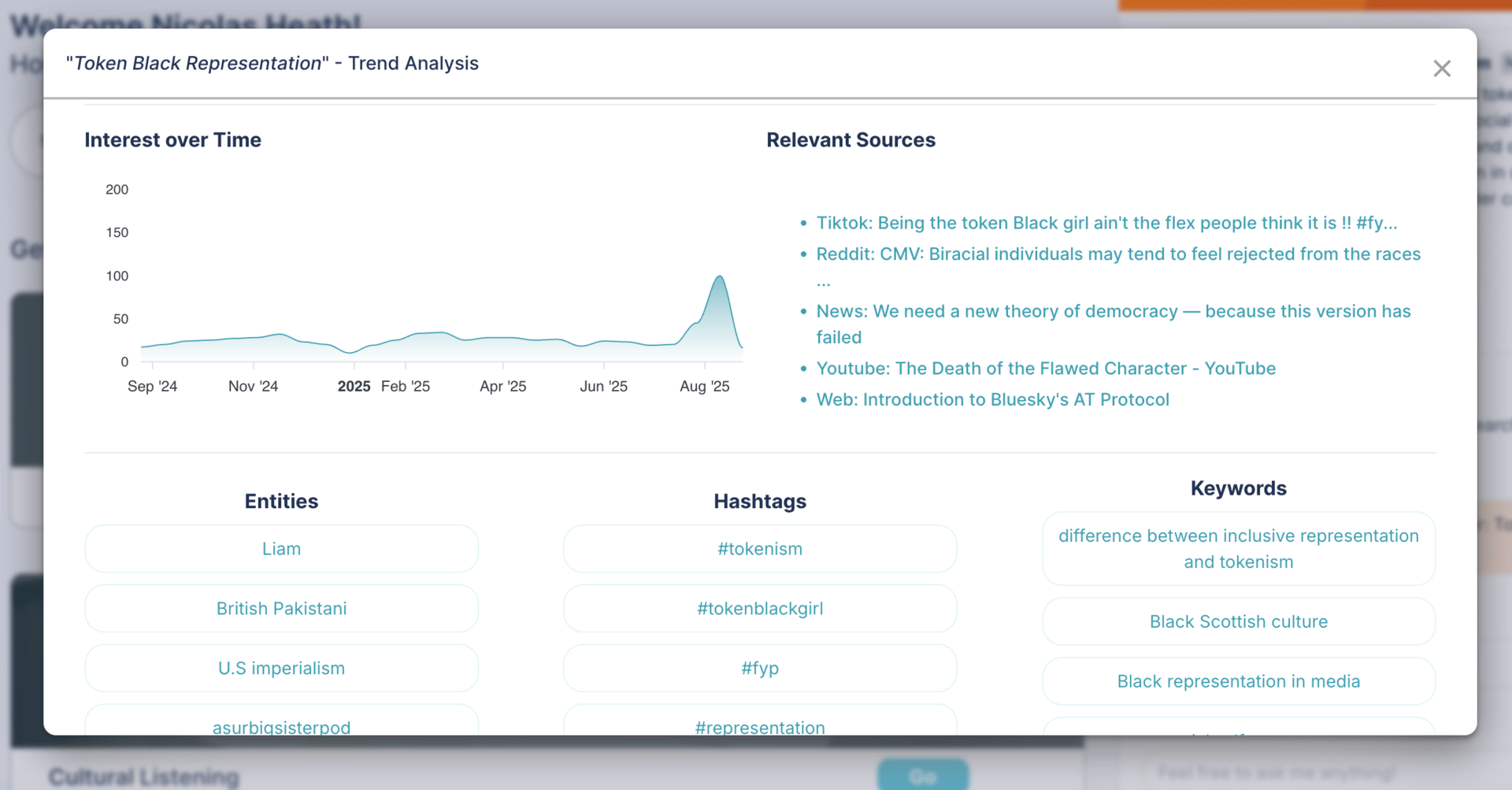Image resolution: width=1512 pixels, height=790 pixels.
Task: Click the Hashtags column heading
Action: tap(760, 502)
